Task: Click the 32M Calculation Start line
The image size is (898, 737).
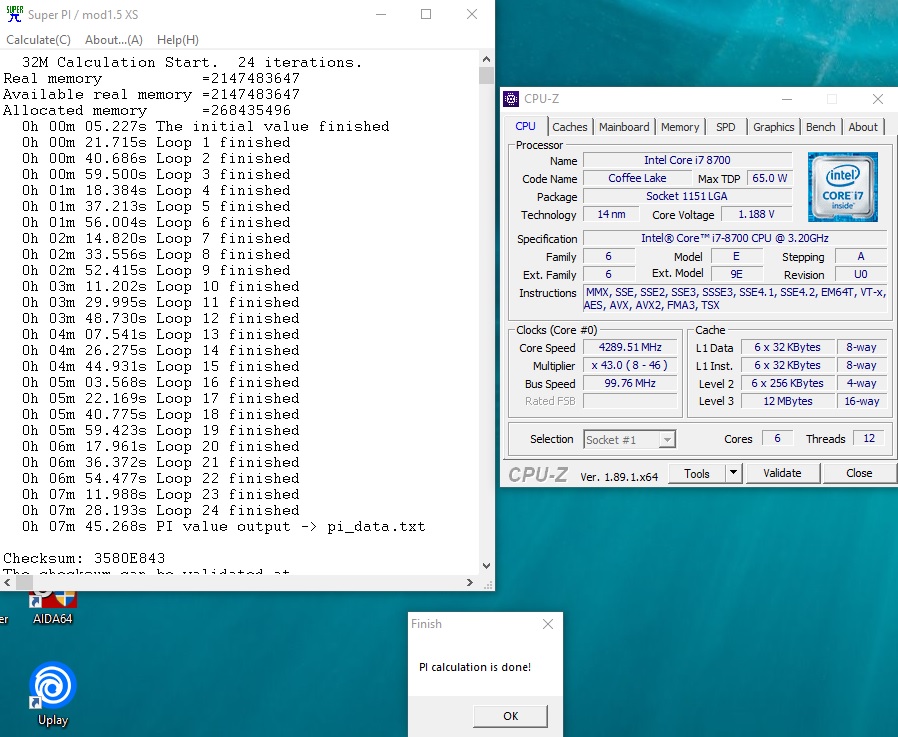Action: pos(192,62)
